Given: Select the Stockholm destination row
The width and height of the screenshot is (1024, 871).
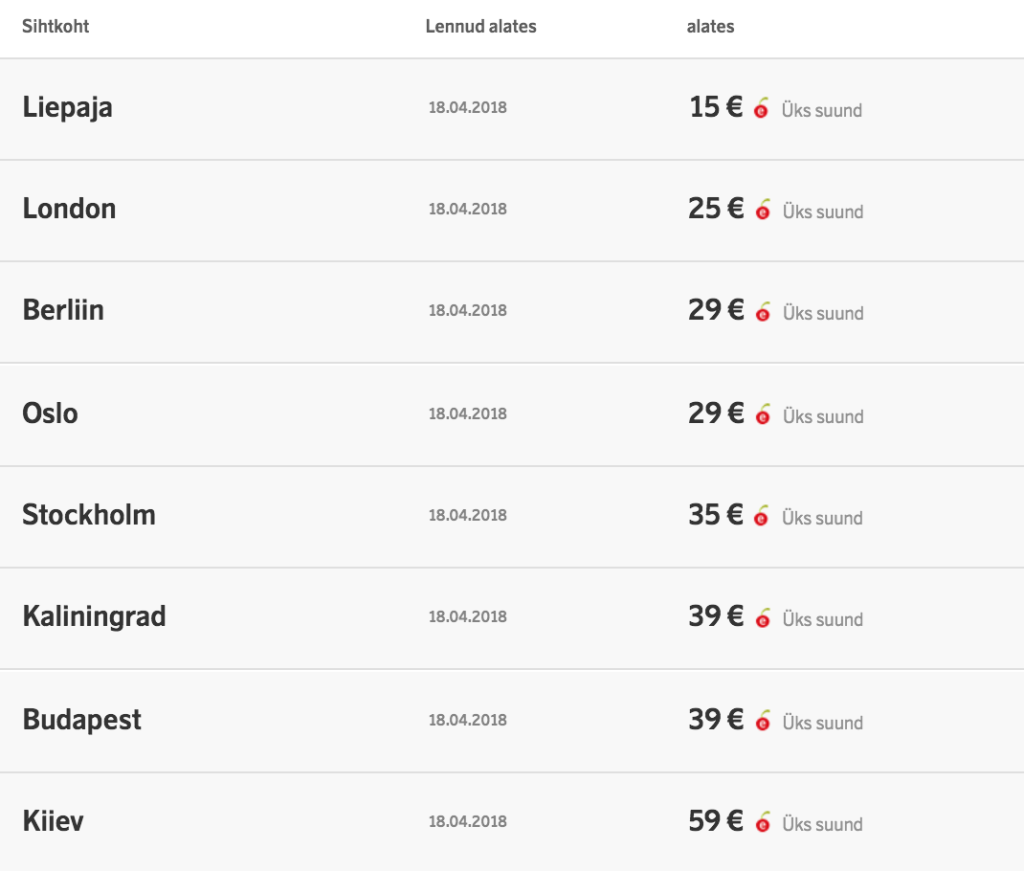Looking at the screenshot, I should [89, 515].
